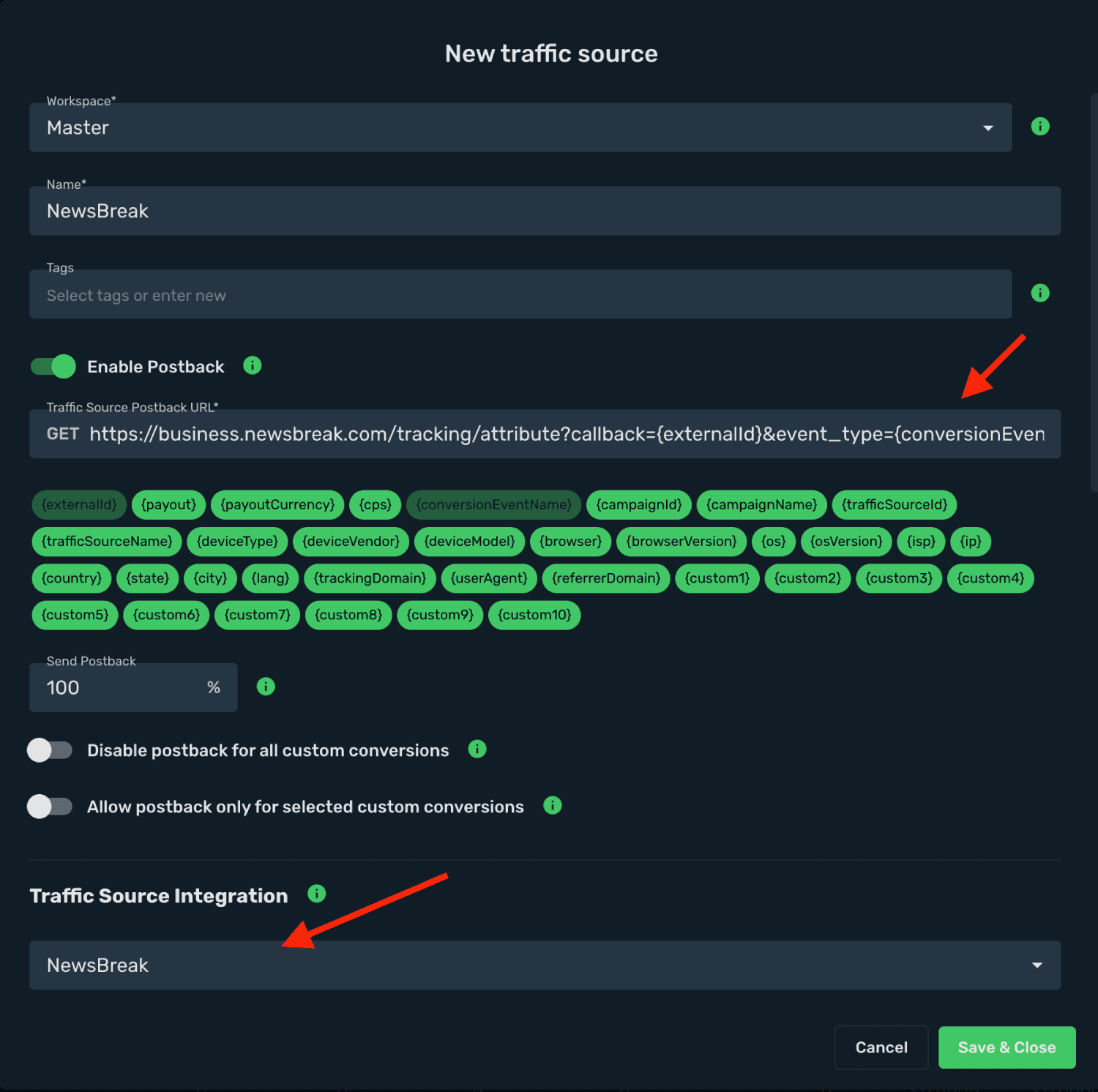Image resolution: width=1098 pixels, height=1092 pixels.
Task: Toggle the Enable Postback switch
Action: tap(53, 367)
